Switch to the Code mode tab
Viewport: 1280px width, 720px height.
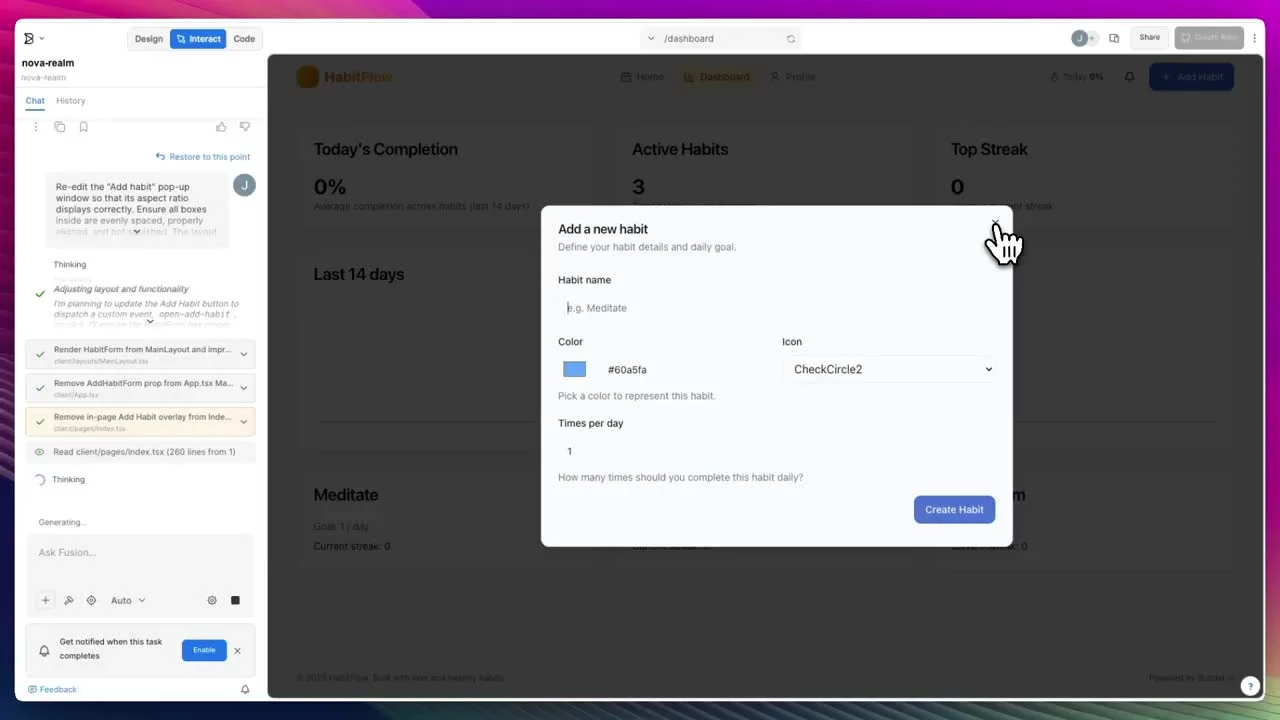[x=244, y=39]
